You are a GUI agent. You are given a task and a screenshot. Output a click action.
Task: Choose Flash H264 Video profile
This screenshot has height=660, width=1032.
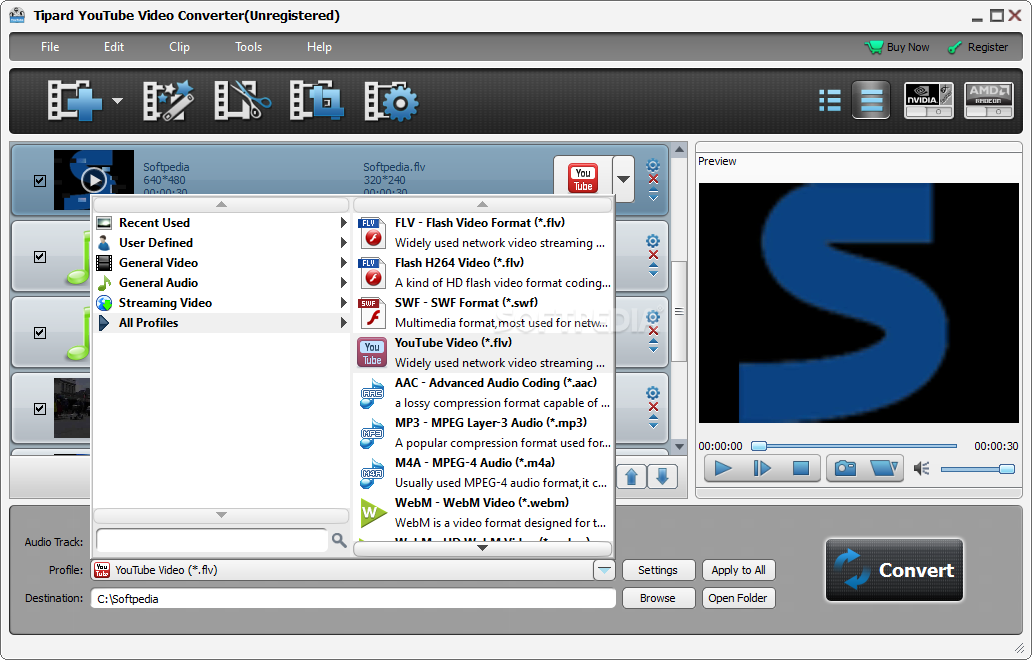pyautogui.click(x=484, y=273)
